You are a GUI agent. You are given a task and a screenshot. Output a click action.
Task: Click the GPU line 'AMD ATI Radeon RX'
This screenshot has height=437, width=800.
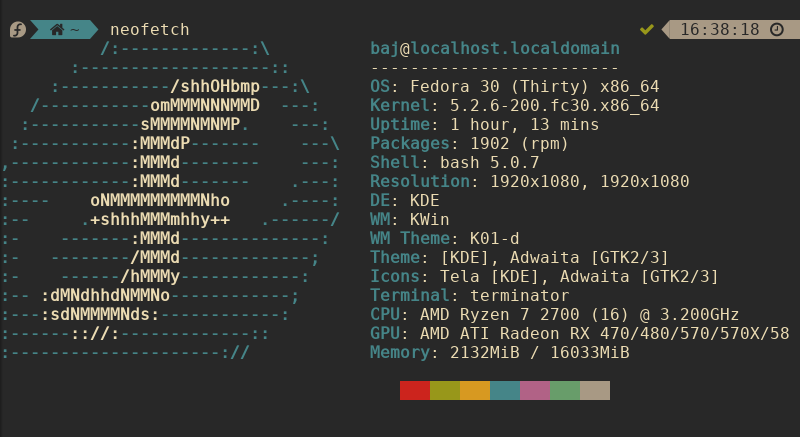505,333
